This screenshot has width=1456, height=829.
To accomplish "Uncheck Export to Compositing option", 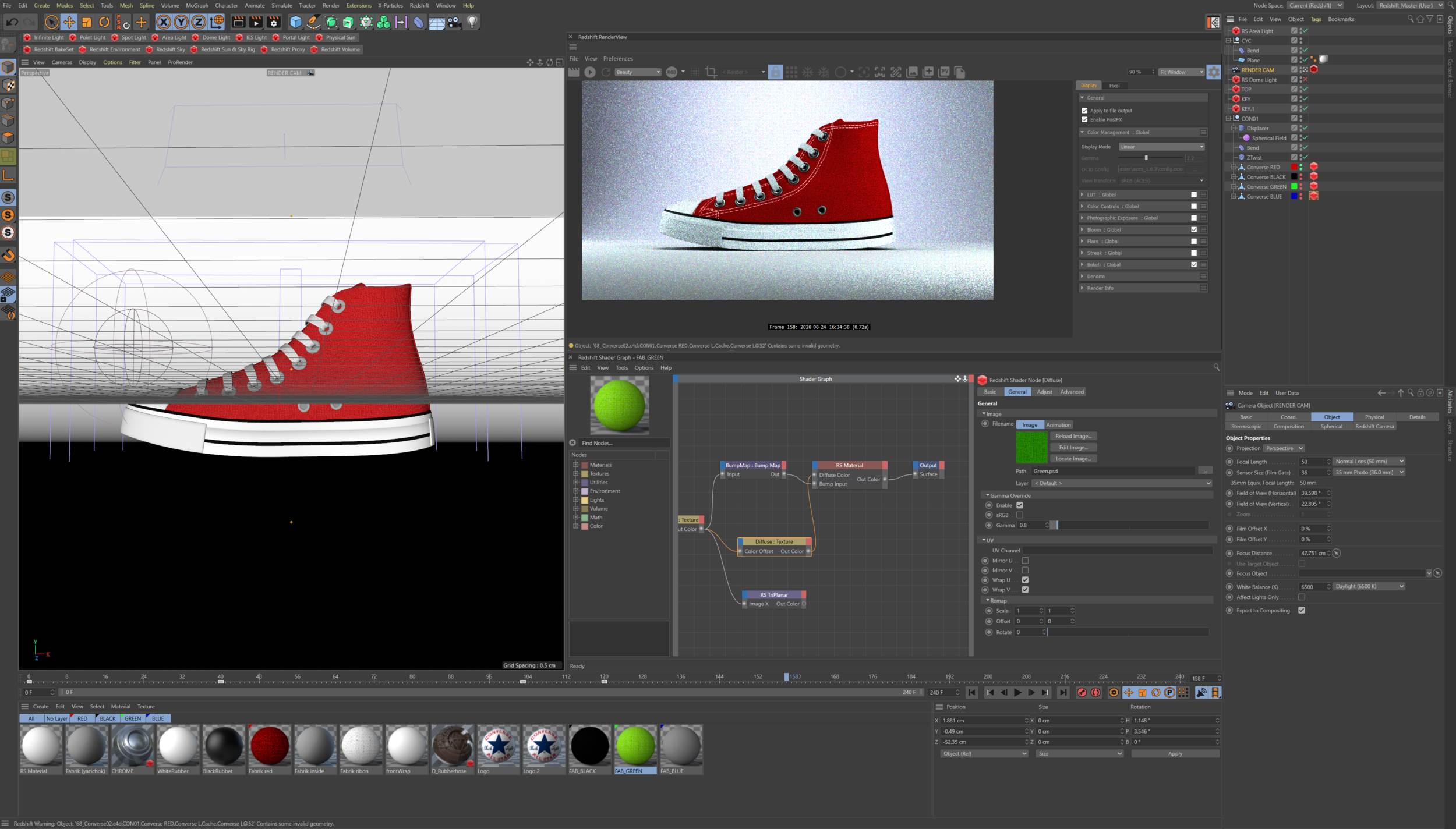I will click(x=1302, y=610).
